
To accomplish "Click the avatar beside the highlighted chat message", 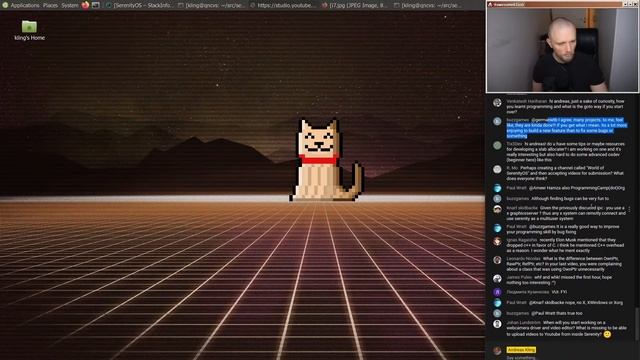I will pos(497,121).
